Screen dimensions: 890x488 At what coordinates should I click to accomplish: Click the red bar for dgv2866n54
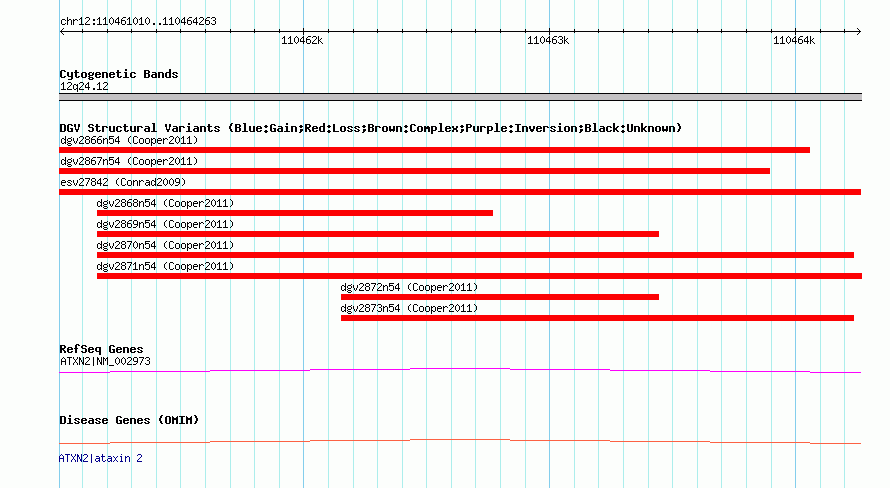(x=434, y=150)
